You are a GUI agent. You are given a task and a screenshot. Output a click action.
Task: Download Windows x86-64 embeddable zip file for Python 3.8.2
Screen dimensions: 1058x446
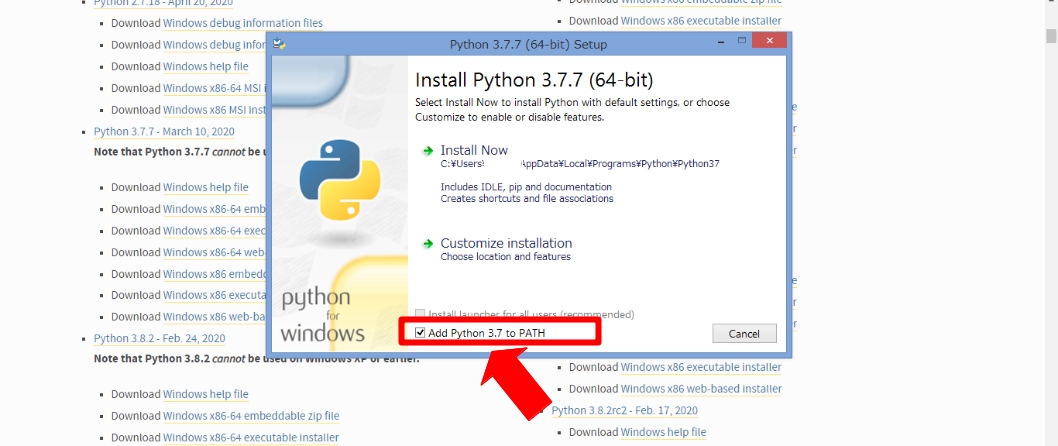point(251,416)
